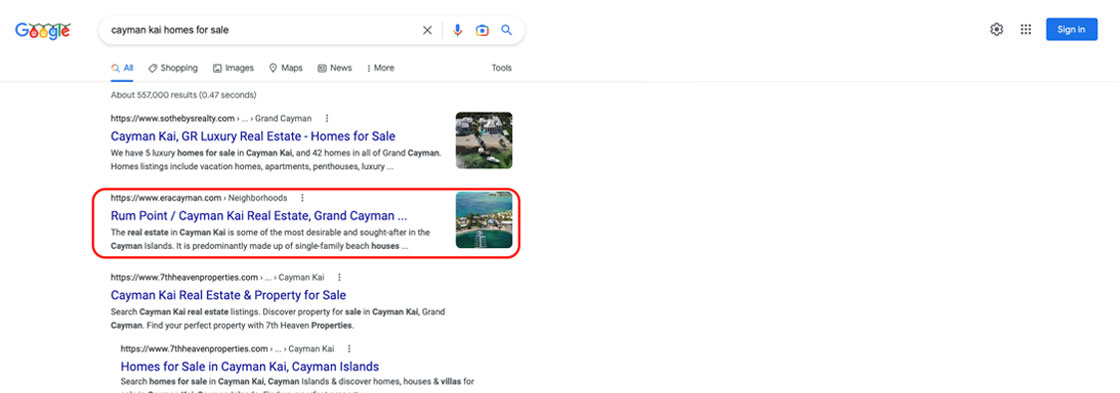Select the All tab
This screenshot has height=393, width=1120.
point(122,68)
